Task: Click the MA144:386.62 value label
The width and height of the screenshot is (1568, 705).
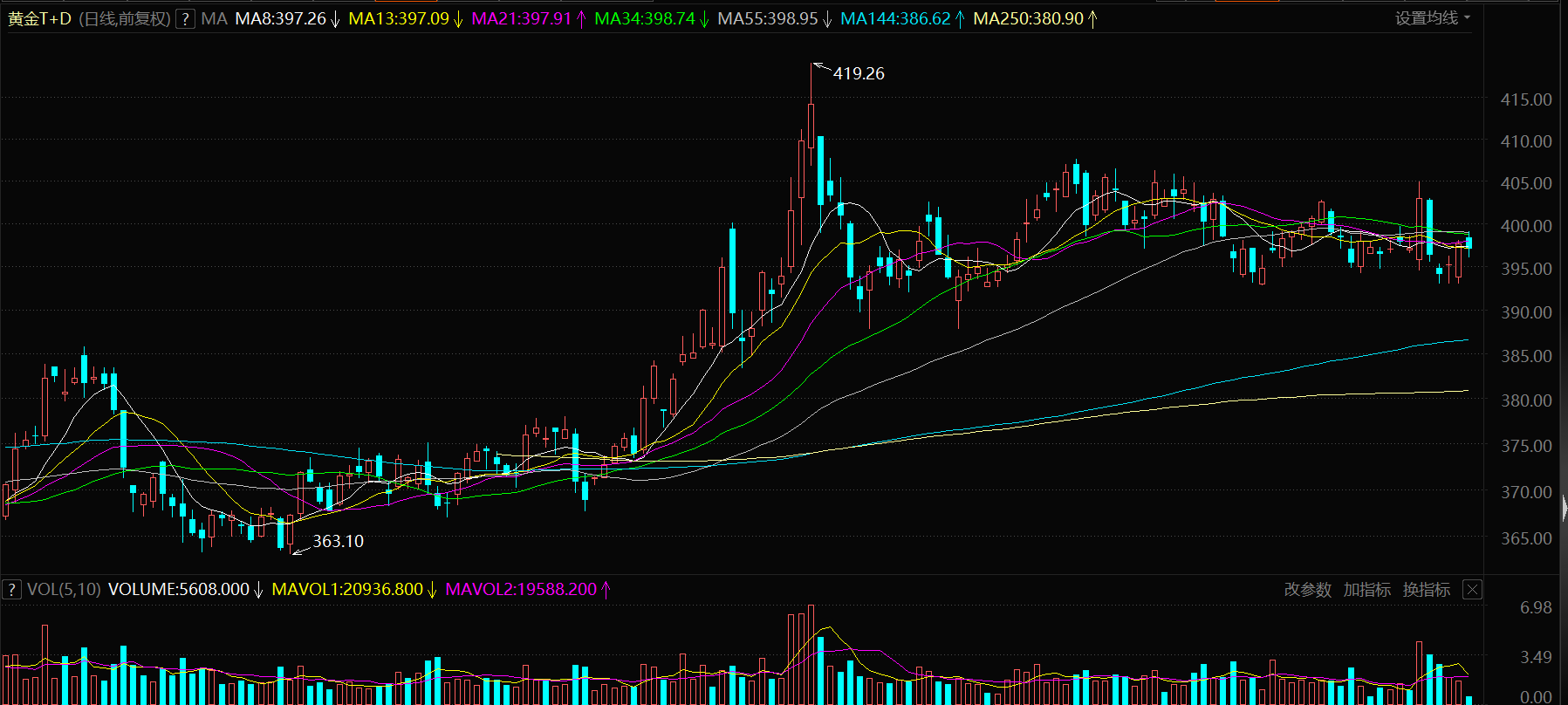Action: [895, 18]
